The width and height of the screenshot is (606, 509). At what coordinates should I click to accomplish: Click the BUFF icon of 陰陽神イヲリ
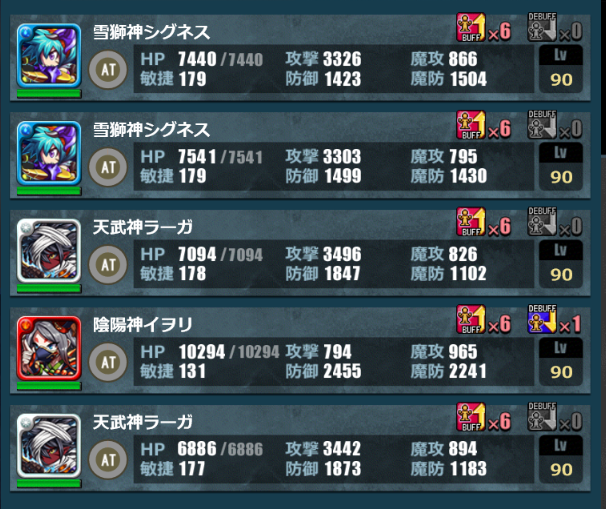pos(471,320)
